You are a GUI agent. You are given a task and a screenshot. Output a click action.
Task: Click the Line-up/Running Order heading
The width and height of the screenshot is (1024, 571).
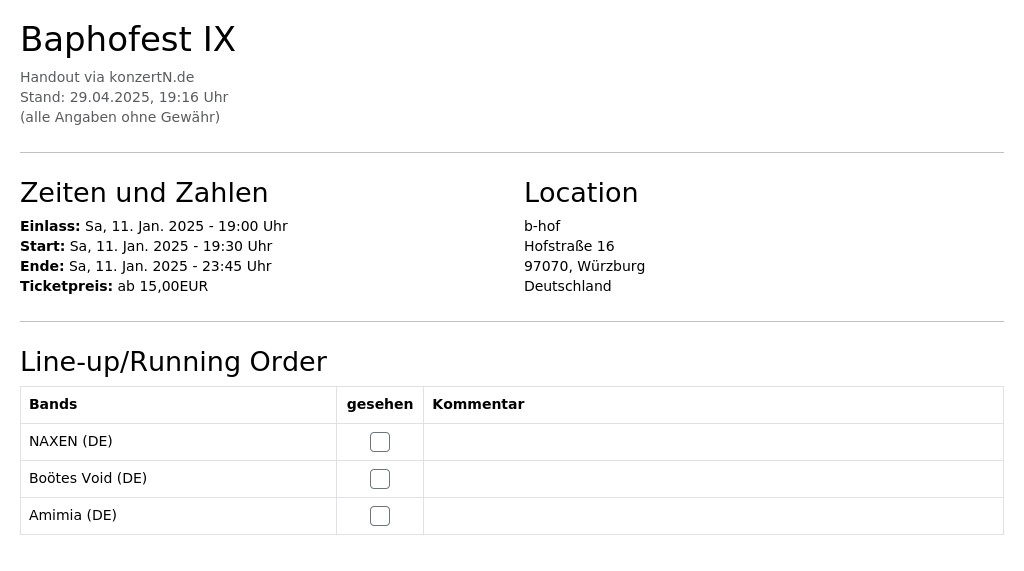(x=173, y=361)
